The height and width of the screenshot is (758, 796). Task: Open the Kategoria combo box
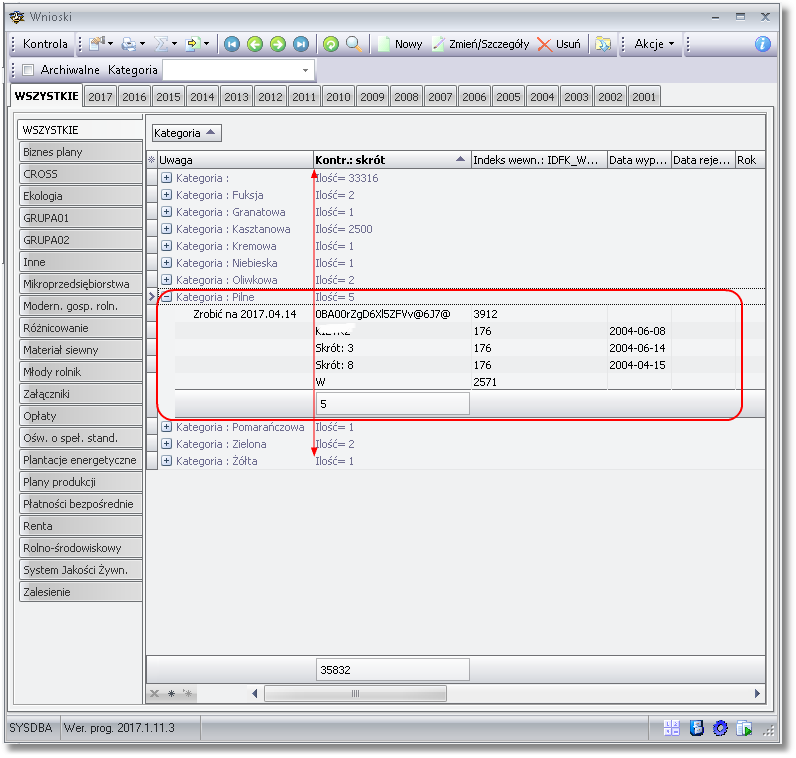point(238,70)
